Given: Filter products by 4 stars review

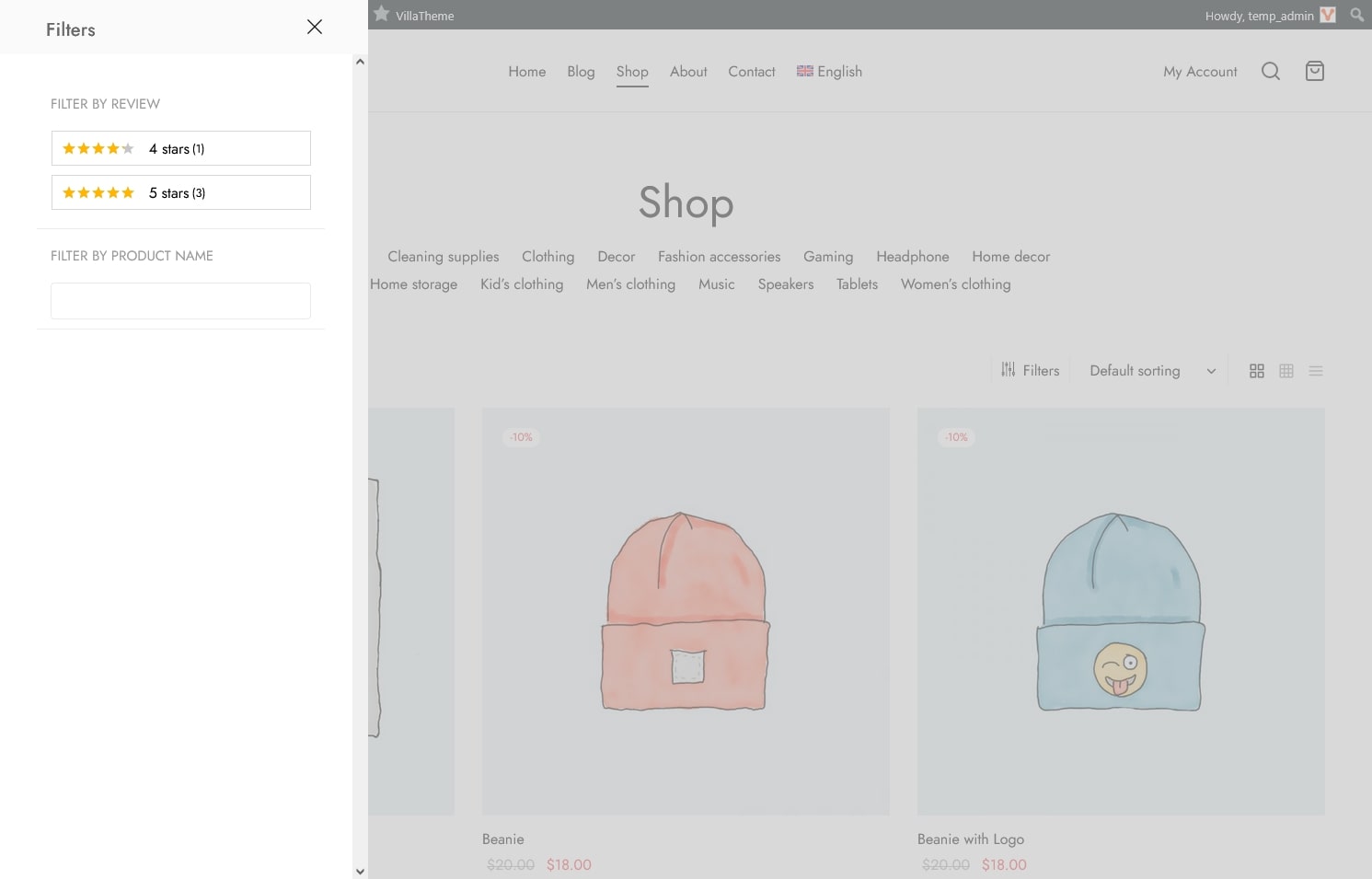Looking at the screenshot, I should pyautogui.click(x=181, y=148).
